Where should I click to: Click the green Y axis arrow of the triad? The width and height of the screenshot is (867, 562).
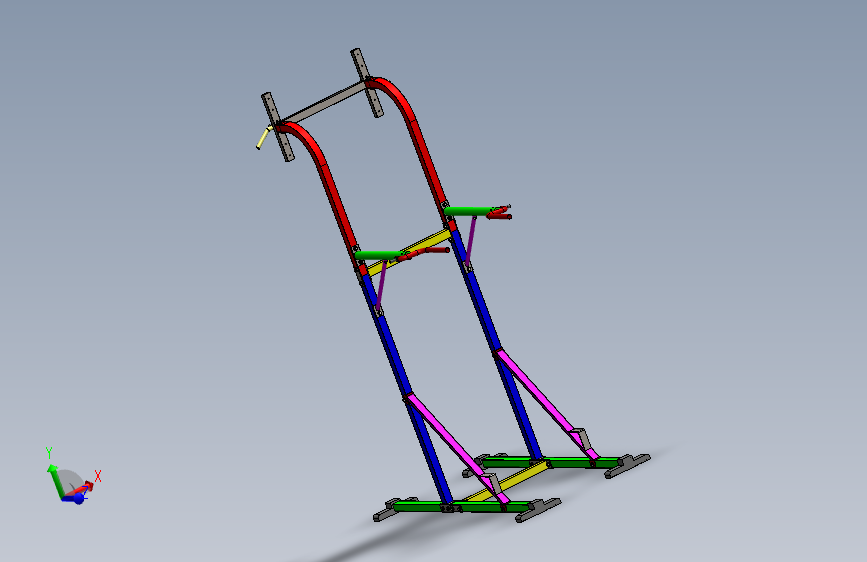[55, 481]
